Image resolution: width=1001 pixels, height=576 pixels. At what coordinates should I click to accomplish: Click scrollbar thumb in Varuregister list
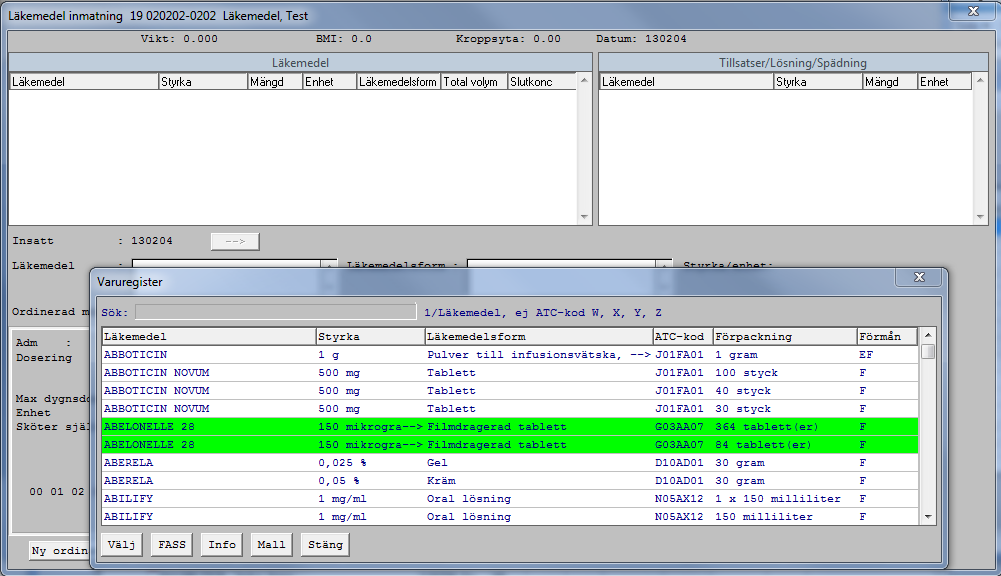(x=928, y=351)
